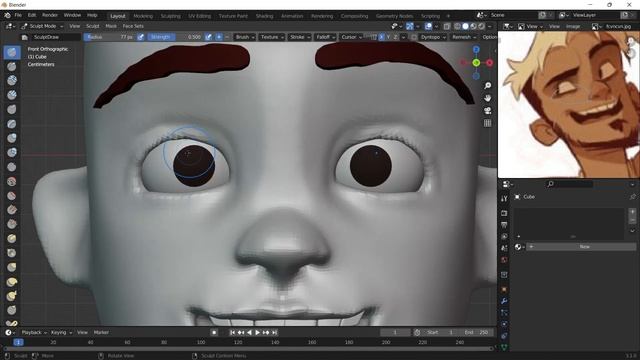Switch to solid viewport shading
Viewport: 640px width, 360px height.
(465, 26)
